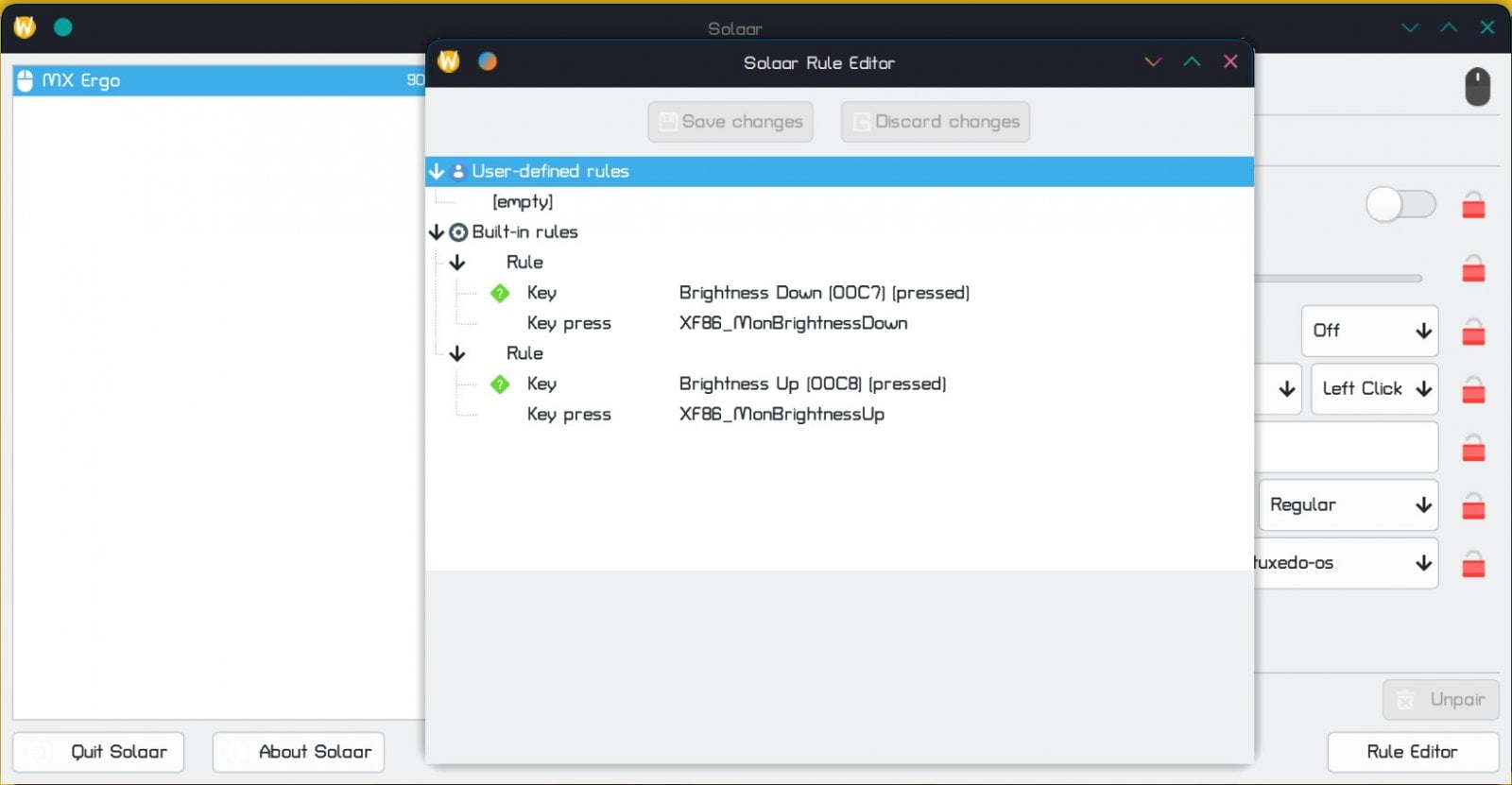Select the MX Ergo device in the list
This screenshot has height=785, width=1512.
219,81
